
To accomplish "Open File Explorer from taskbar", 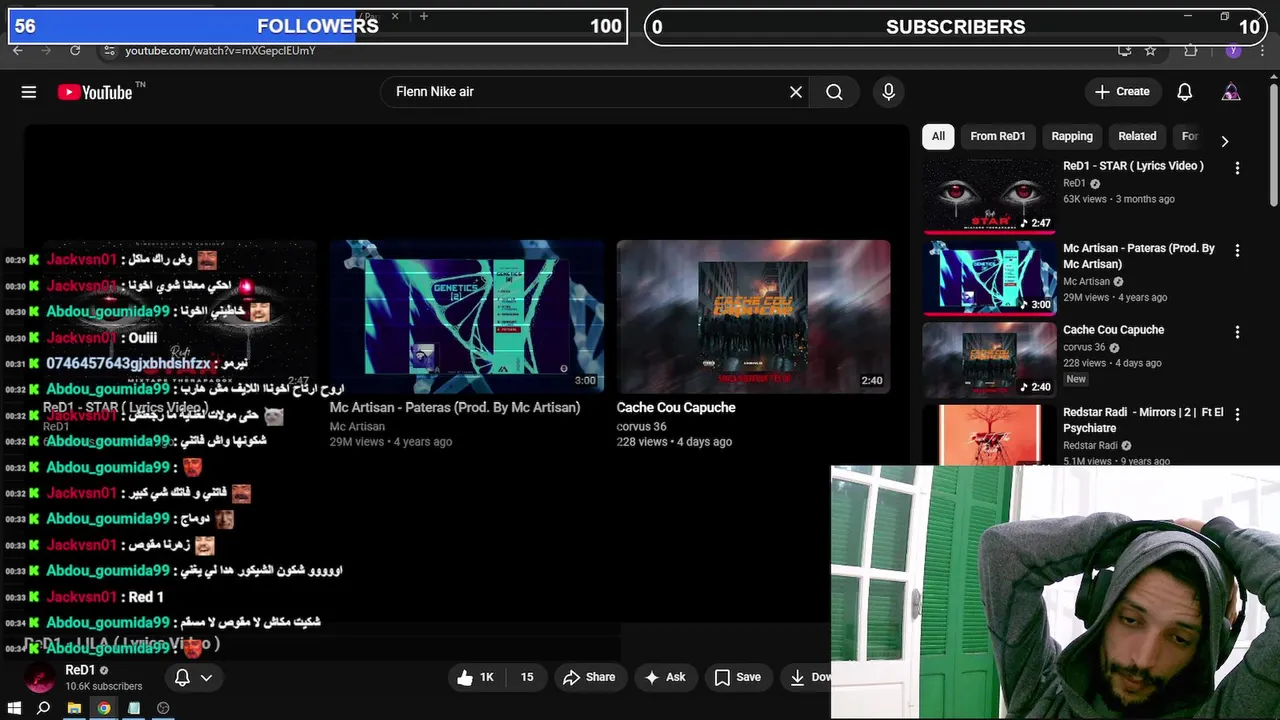I will pyautogui.click(x=74, y=708).
